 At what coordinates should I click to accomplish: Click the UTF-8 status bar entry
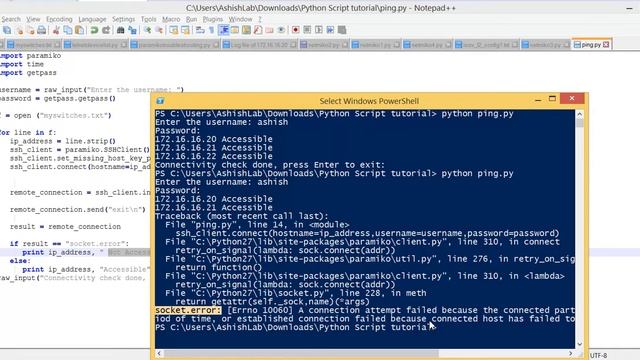pos(598,356)
